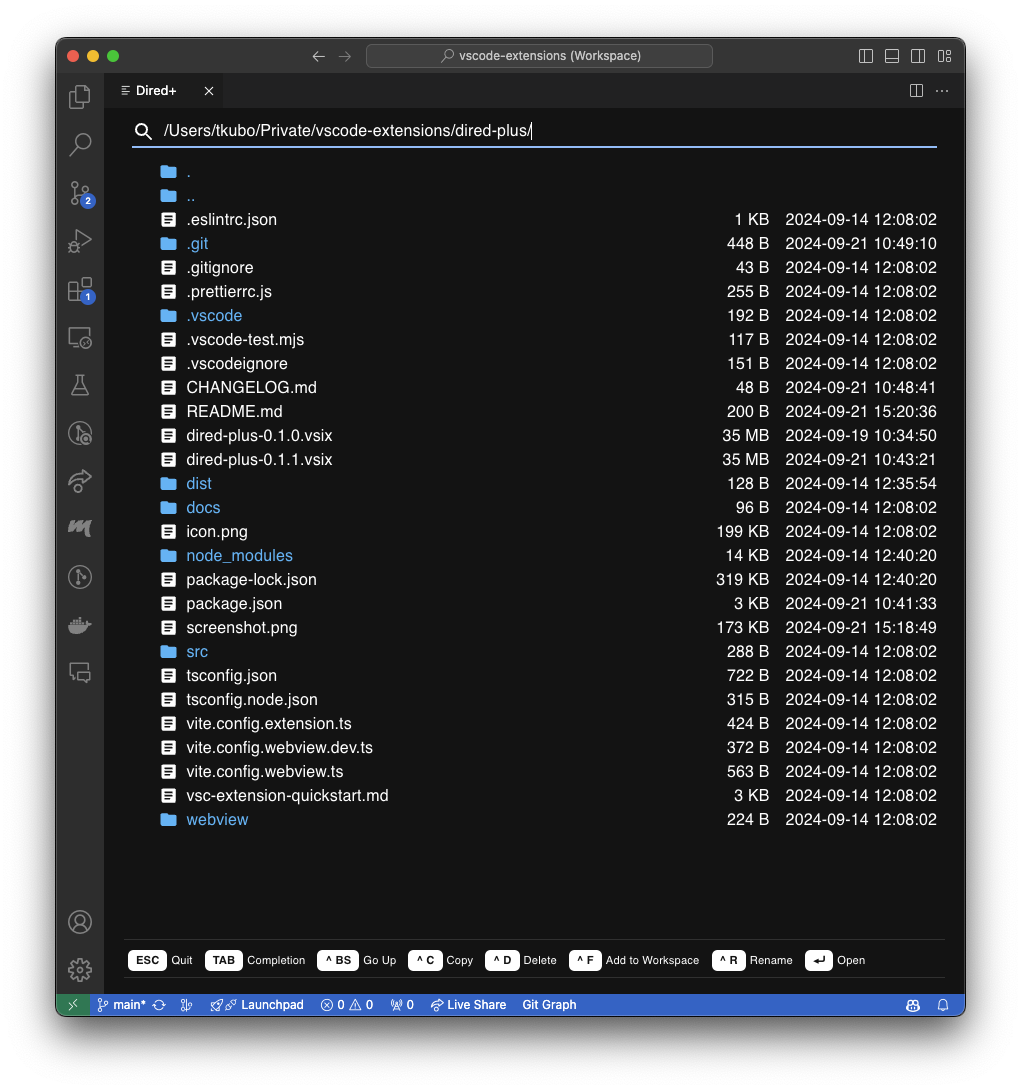Open the node_modules folder

click(547, 555)
